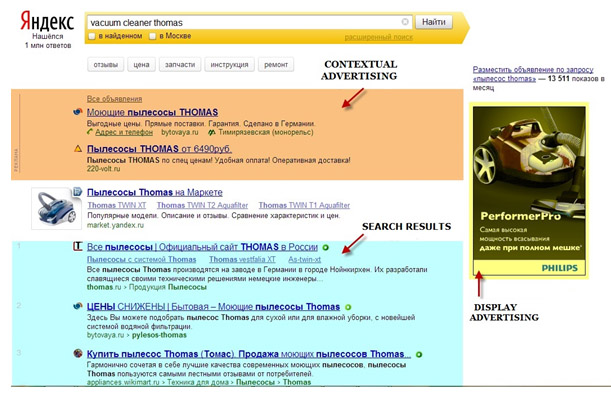Image resolution: width=611 pixels, height=395 pixels.
Task: Select the запчасти suggestion button
Action: coord(180,65)
